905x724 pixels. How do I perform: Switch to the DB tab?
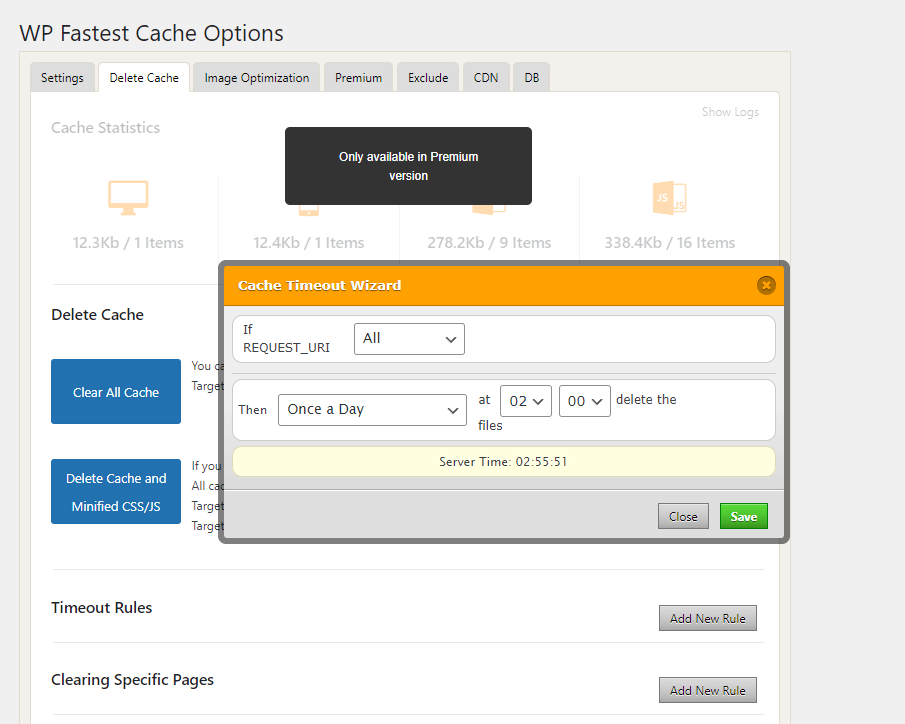[532, 78]
